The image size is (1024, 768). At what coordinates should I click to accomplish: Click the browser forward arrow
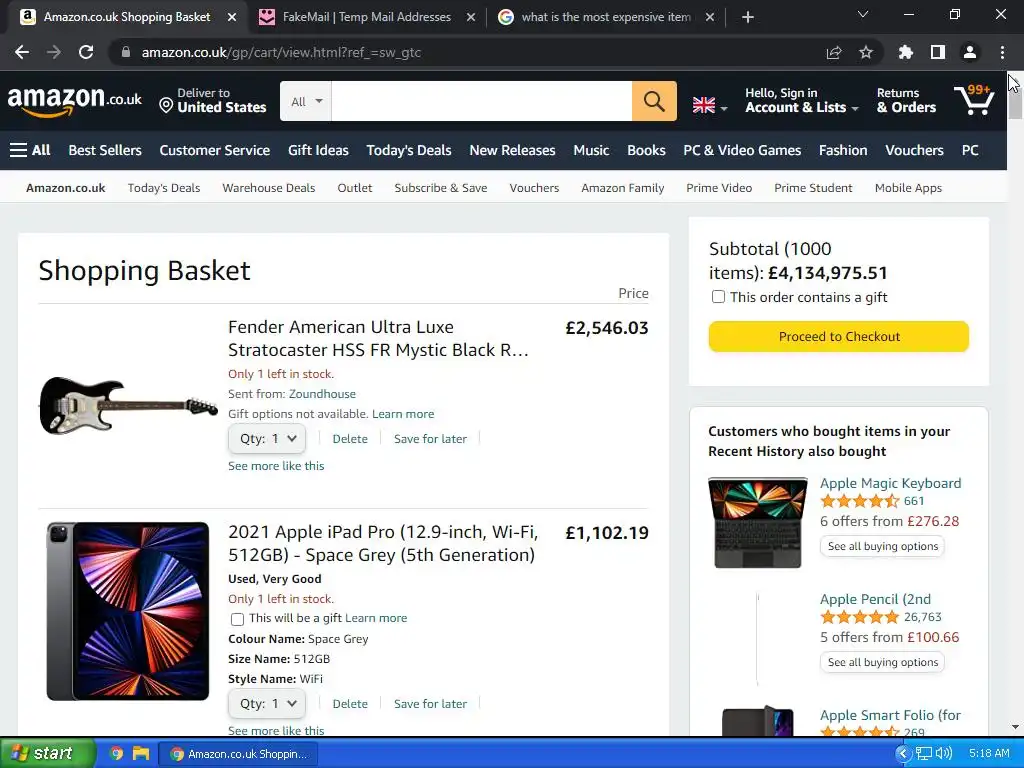pyautogui.click(x=54, y=52)
